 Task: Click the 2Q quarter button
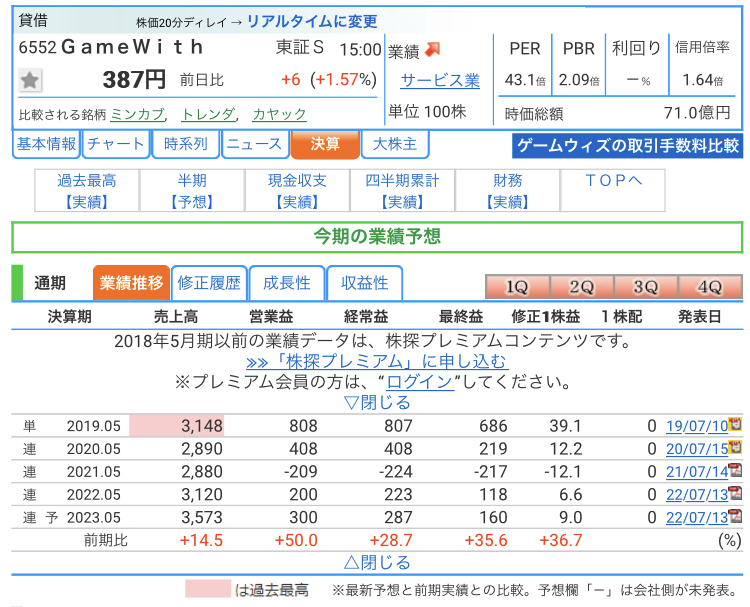point(582,287)
